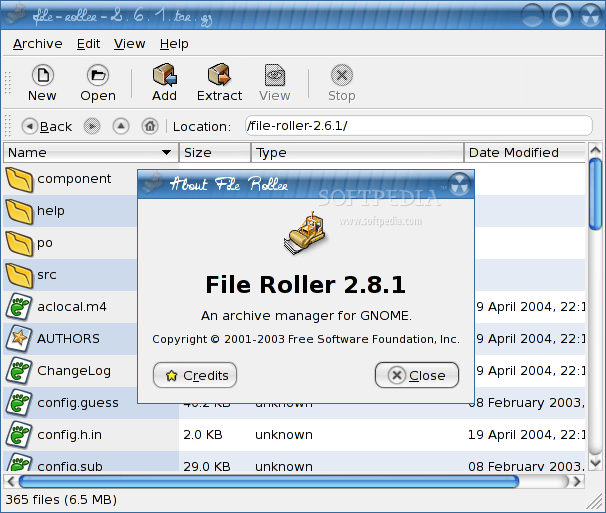The width and height of the screenshot is (606, 513).
Task: Select the 'config.sub' file name
Action: coord(70,466)
